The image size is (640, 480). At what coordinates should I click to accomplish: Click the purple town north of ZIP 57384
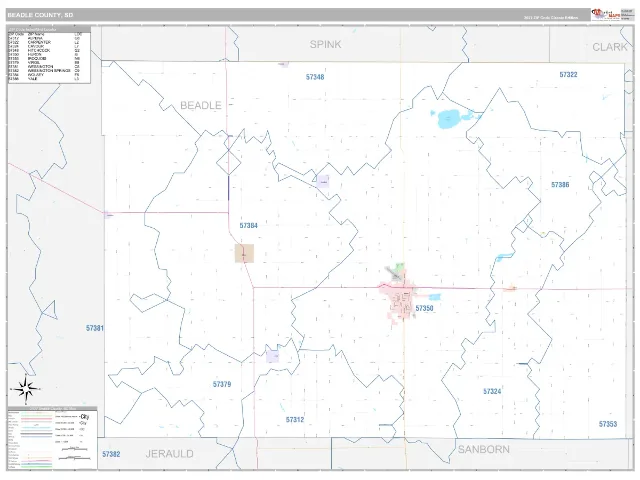pos(323,182)
